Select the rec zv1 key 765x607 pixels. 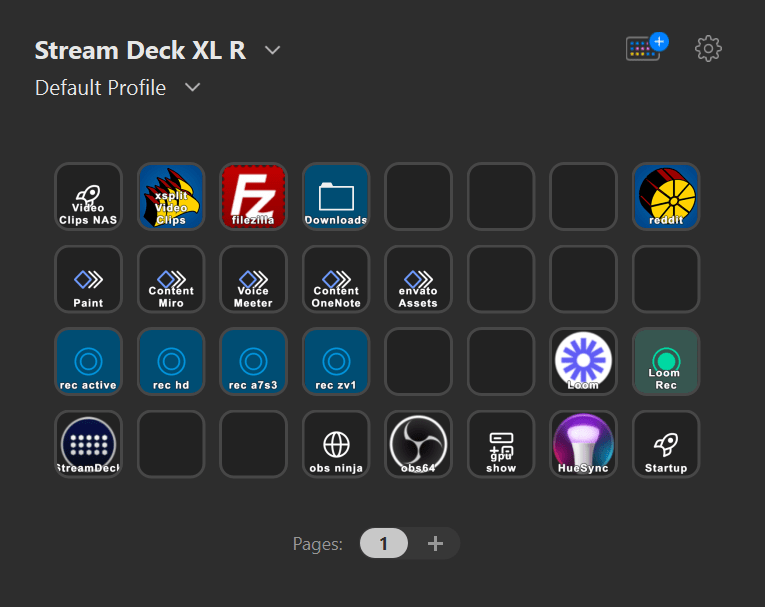pos(336,362)
